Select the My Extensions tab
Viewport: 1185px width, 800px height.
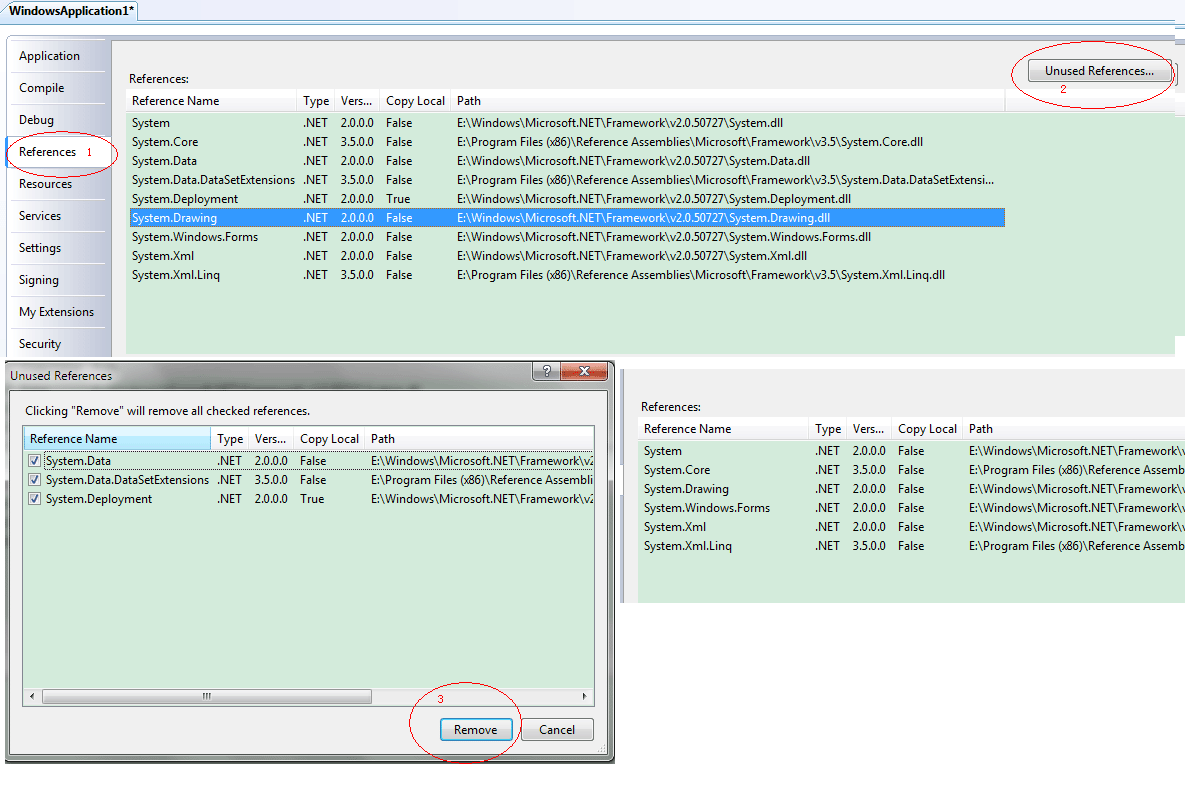pos(57,312)
